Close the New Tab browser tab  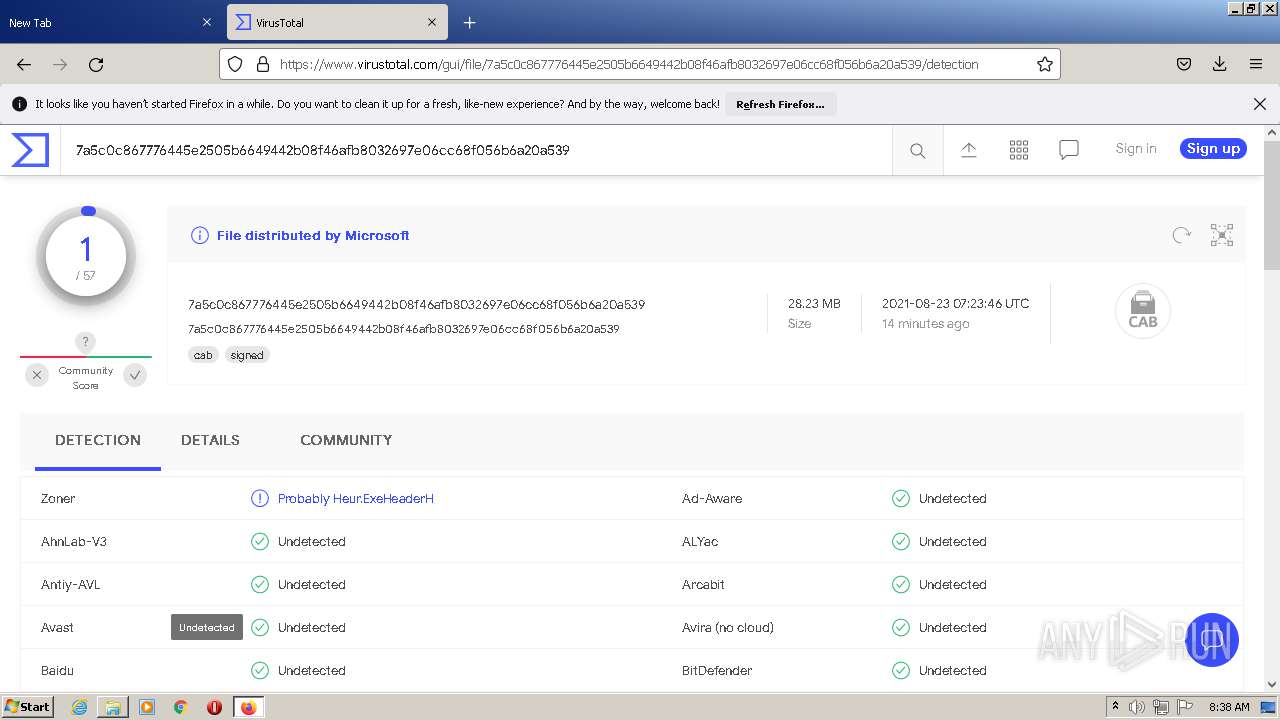(207, 22)
